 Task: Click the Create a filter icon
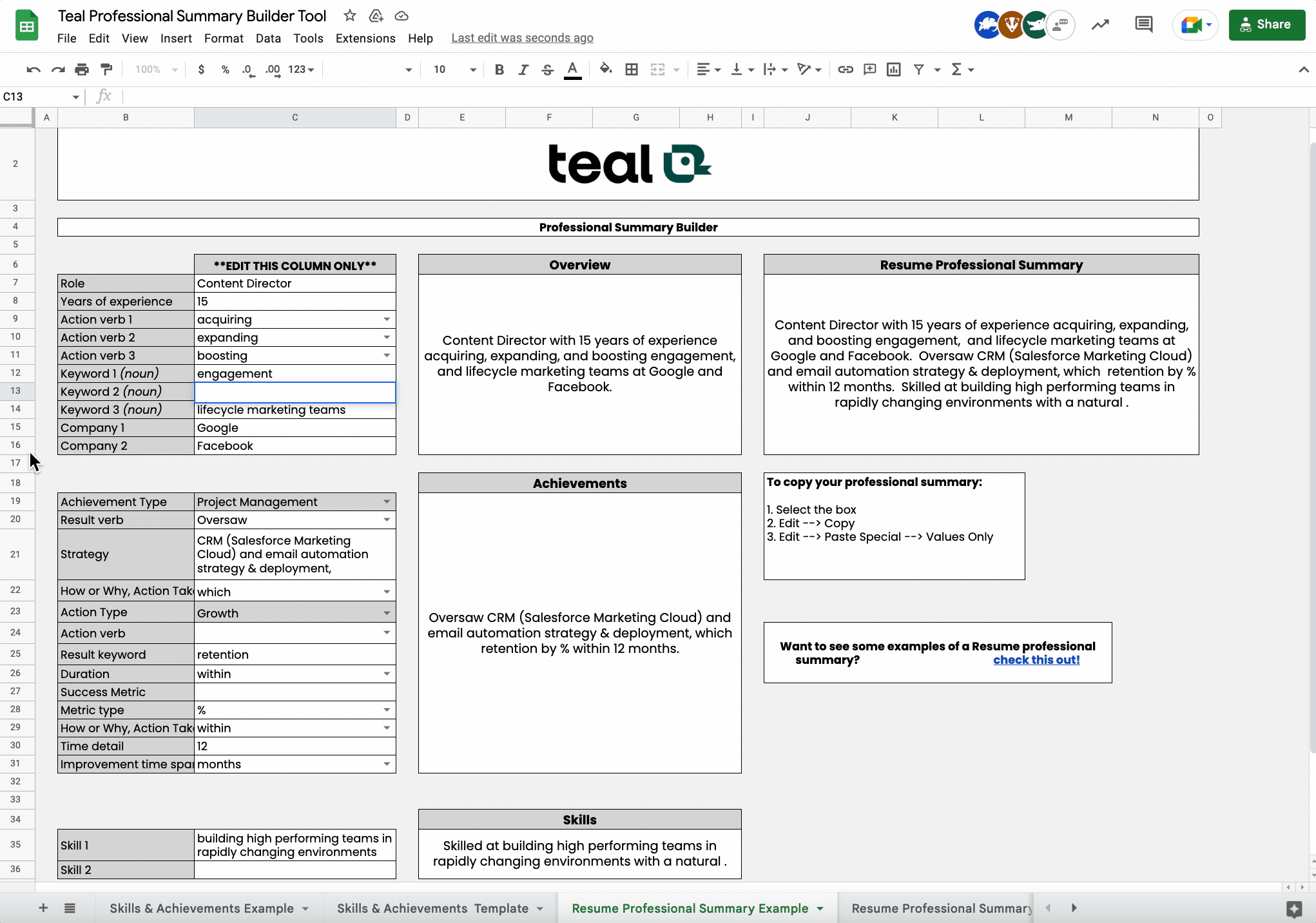919,70
